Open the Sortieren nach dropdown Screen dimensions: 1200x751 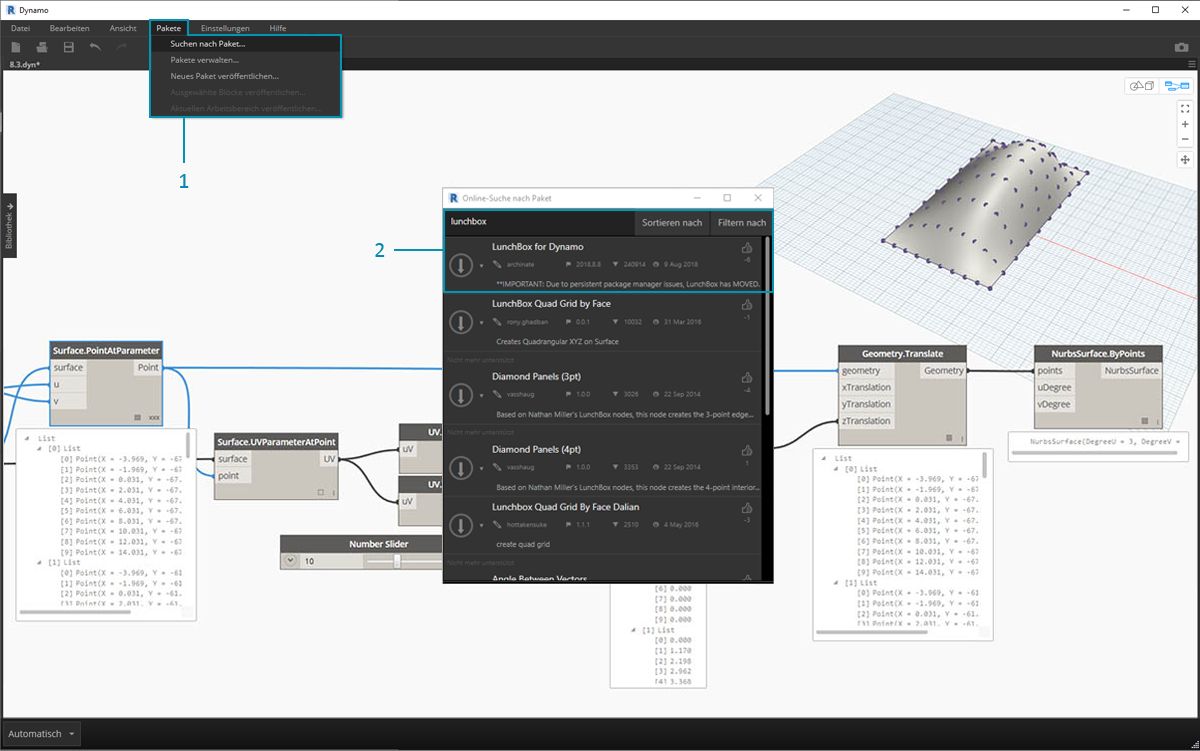tap(672, 222)
